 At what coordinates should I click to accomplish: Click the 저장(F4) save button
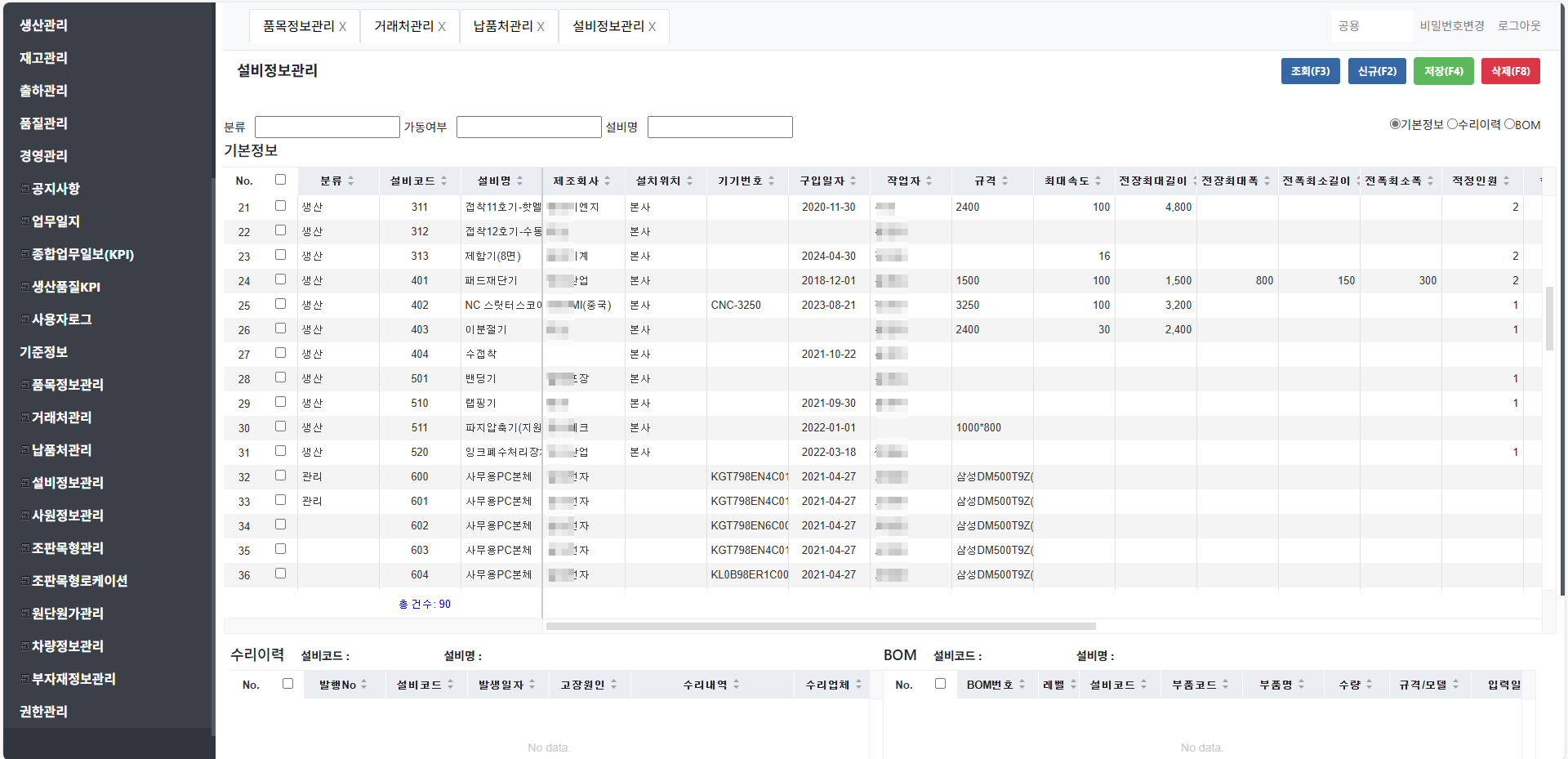tap(1444, 71)
